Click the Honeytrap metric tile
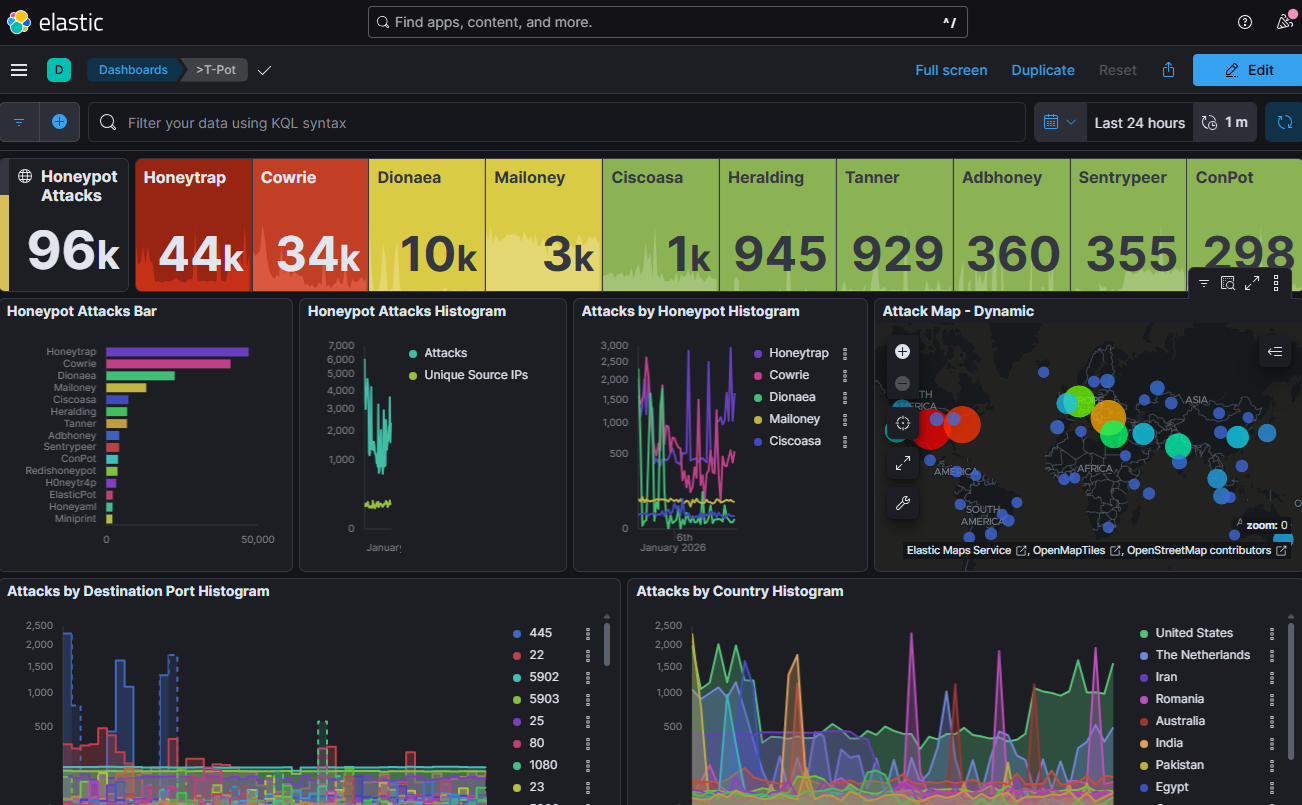Image resolution: width=1302 pixels, height=805 pixels. (193, 225)
